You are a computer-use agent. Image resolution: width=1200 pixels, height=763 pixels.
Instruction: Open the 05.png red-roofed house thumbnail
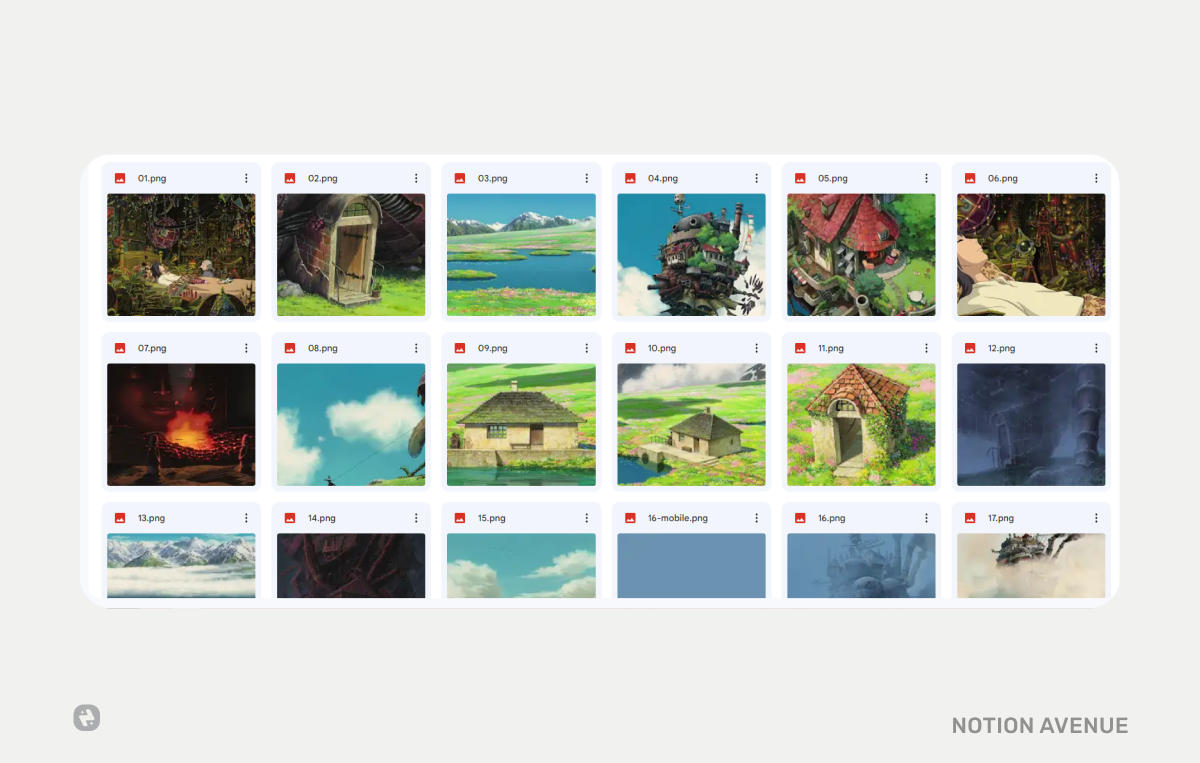click(861, 255)
